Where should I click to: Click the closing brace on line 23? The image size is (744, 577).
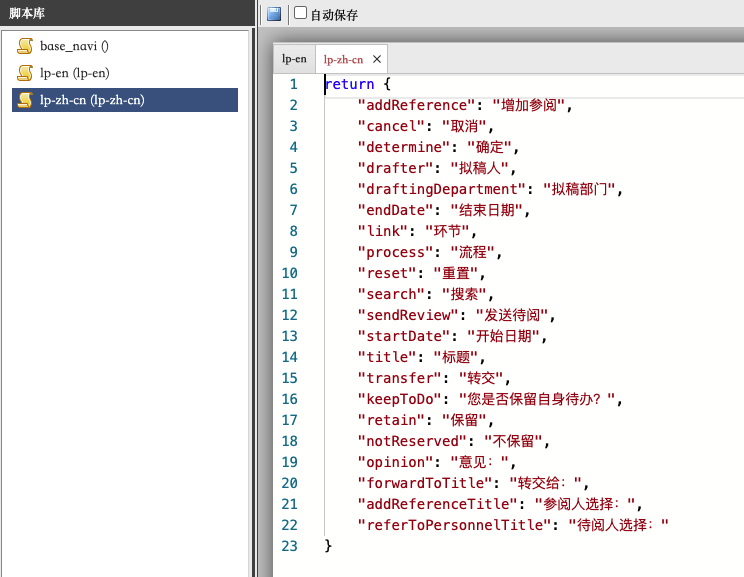pos(328,546)
